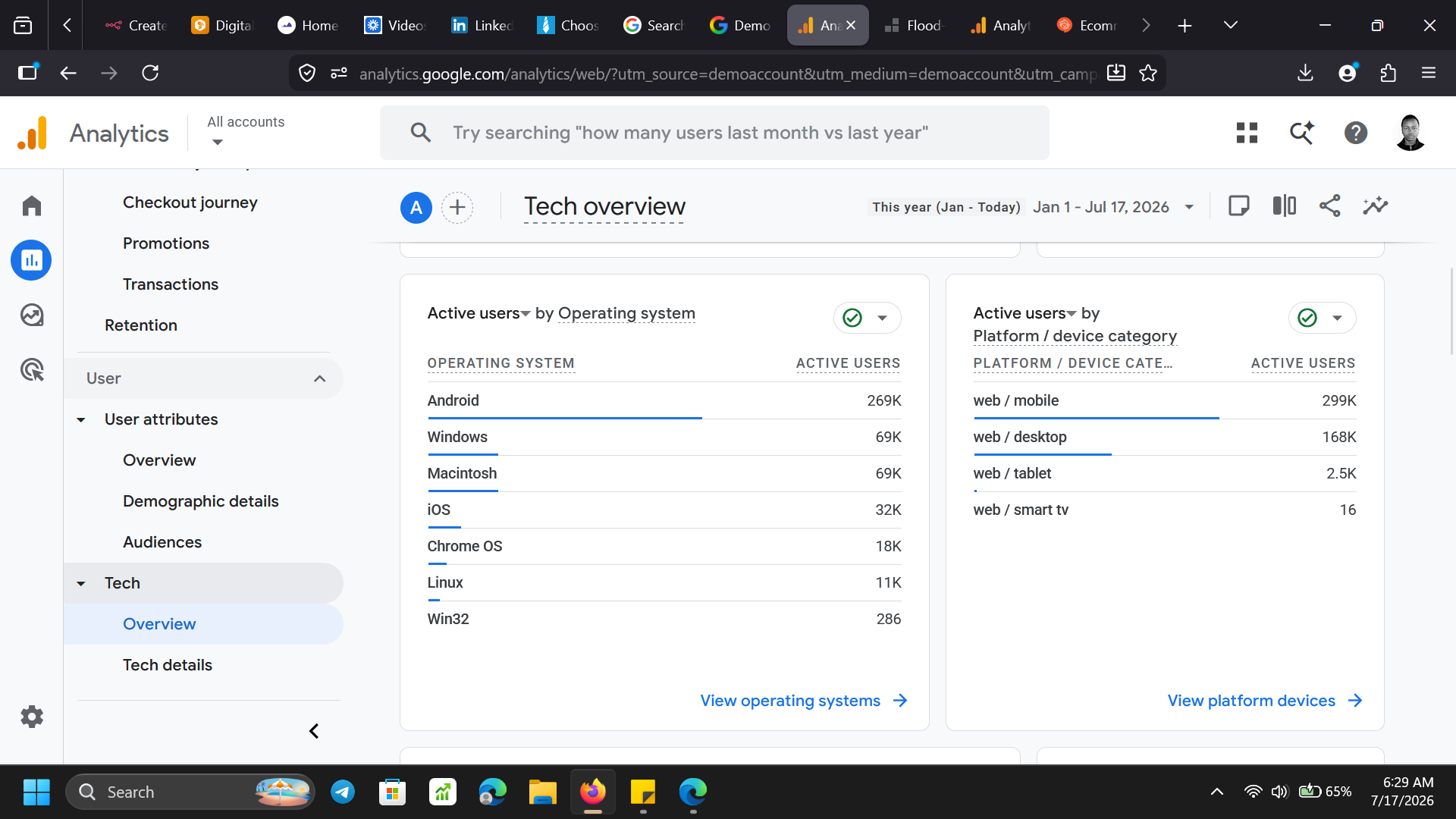Click the web / desktop row
1456x819 pixels.
pyautogui.click(x=1165, y=437)
